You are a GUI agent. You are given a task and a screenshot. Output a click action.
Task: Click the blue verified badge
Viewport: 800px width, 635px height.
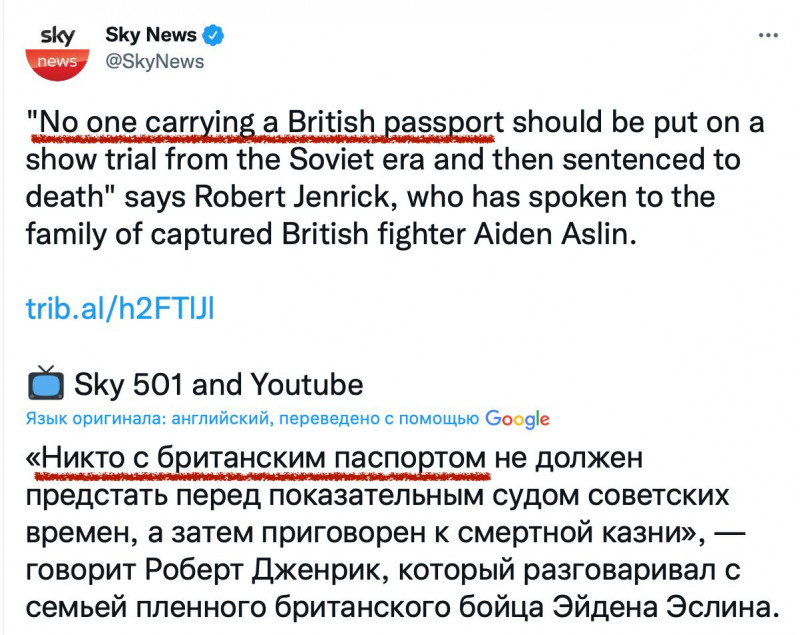213,36
